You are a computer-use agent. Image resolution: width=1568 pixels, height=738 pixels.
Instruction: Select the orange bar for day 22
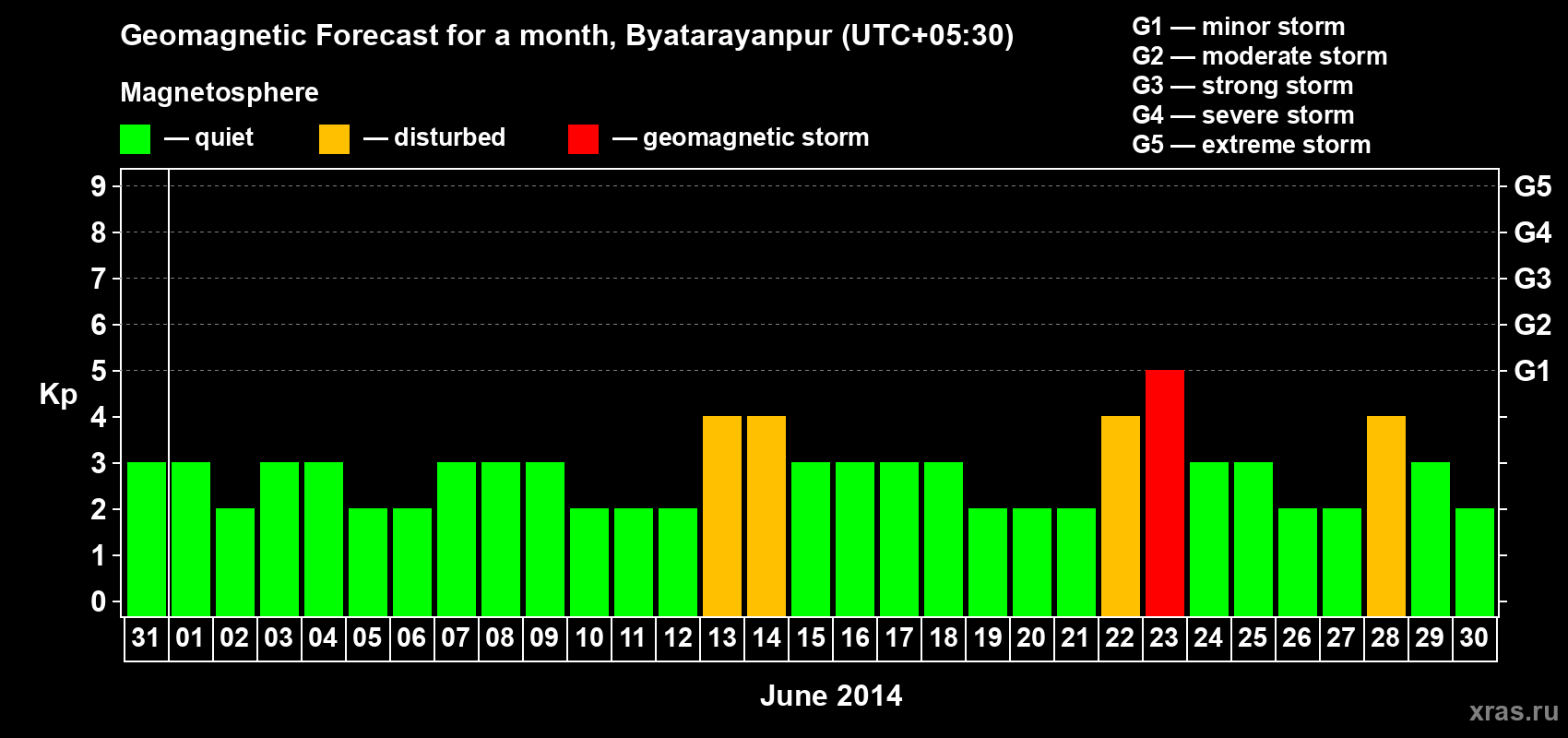1121,516
